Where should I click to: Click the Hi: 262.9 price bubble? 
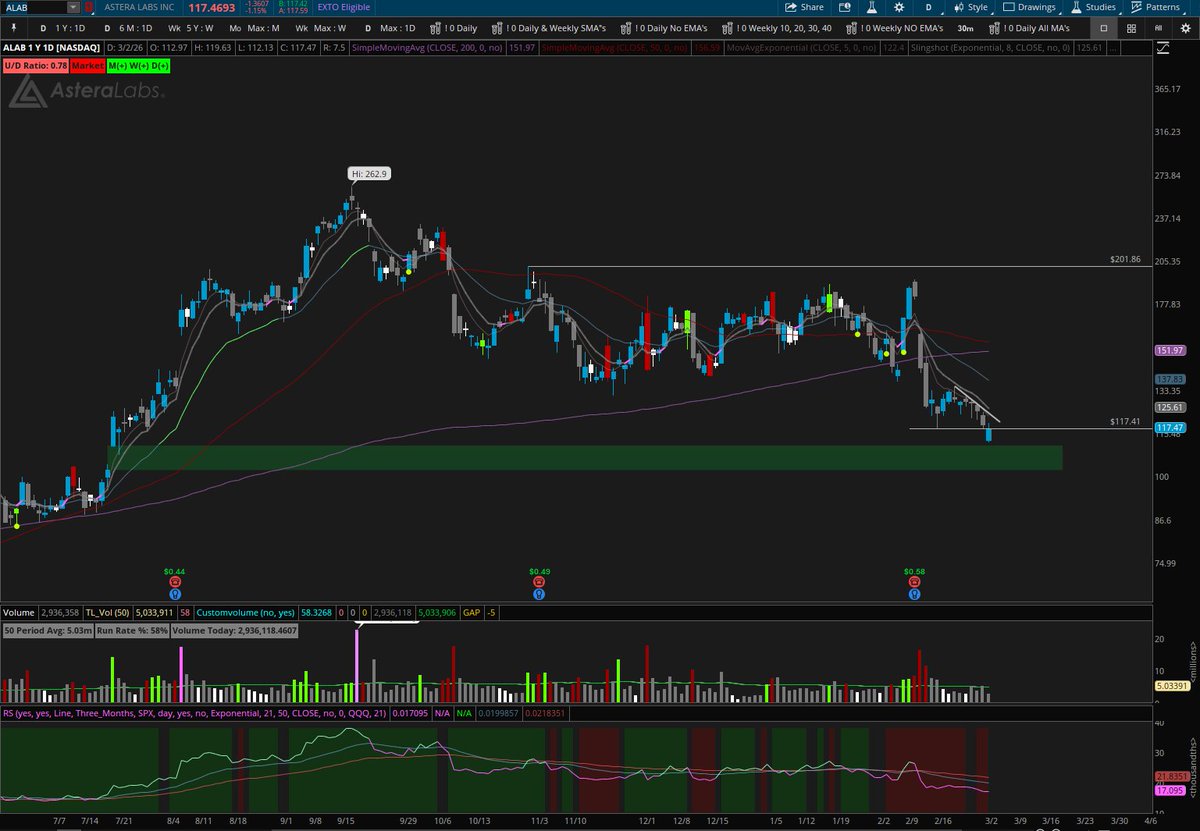pos(370,173)
